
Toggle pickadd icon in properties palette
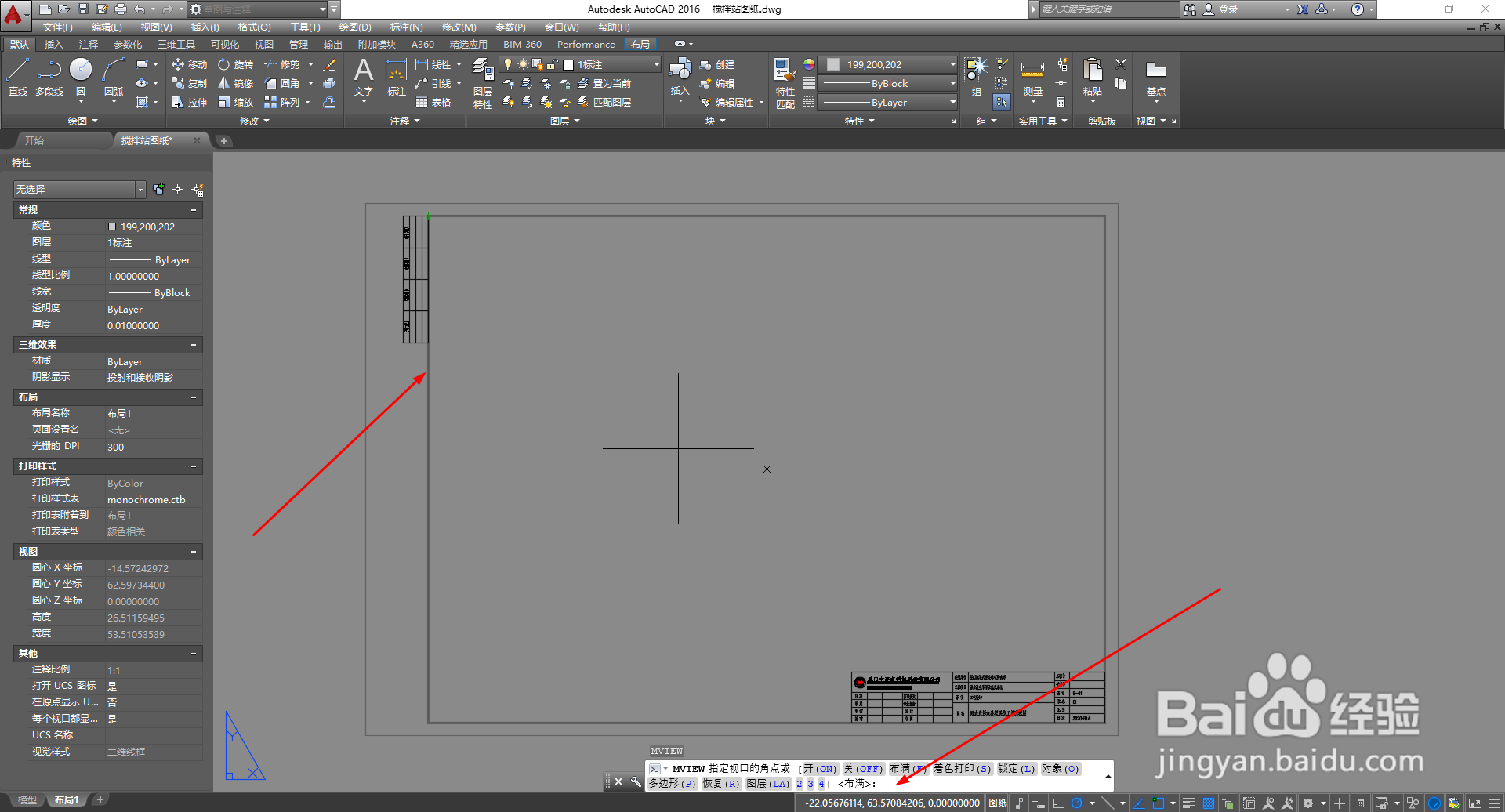click(159, 189)
